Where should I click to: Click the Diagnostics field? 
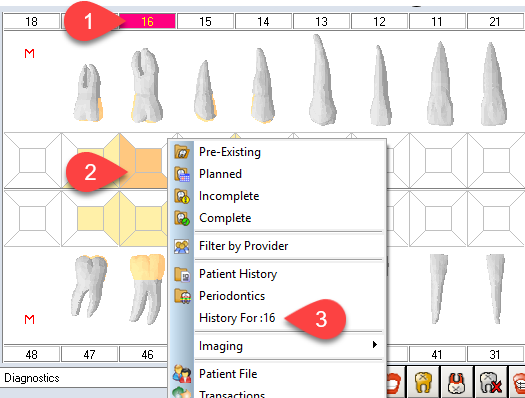pyautogui.click(x=84, y=378)
